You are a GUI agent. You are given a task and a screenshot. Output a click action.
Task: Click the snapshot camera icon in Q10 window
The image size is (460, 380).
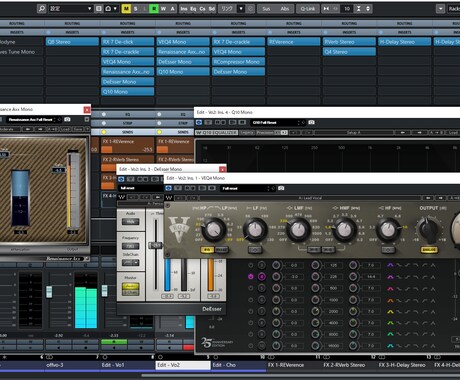pos(311,122)
